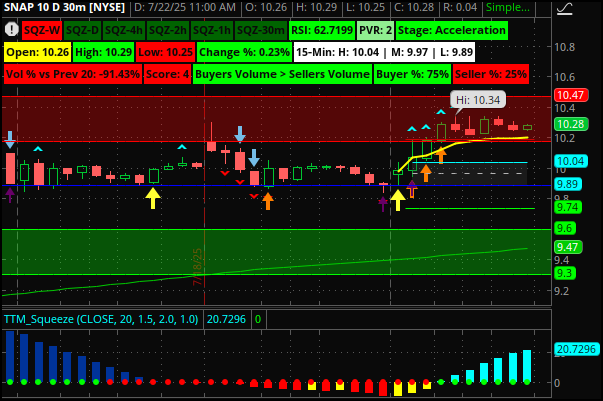Image resolution: width=603 pixels, height=401 pixels.
Task: Click the H: 10.29 header value
Action: (x=316, y=7)
